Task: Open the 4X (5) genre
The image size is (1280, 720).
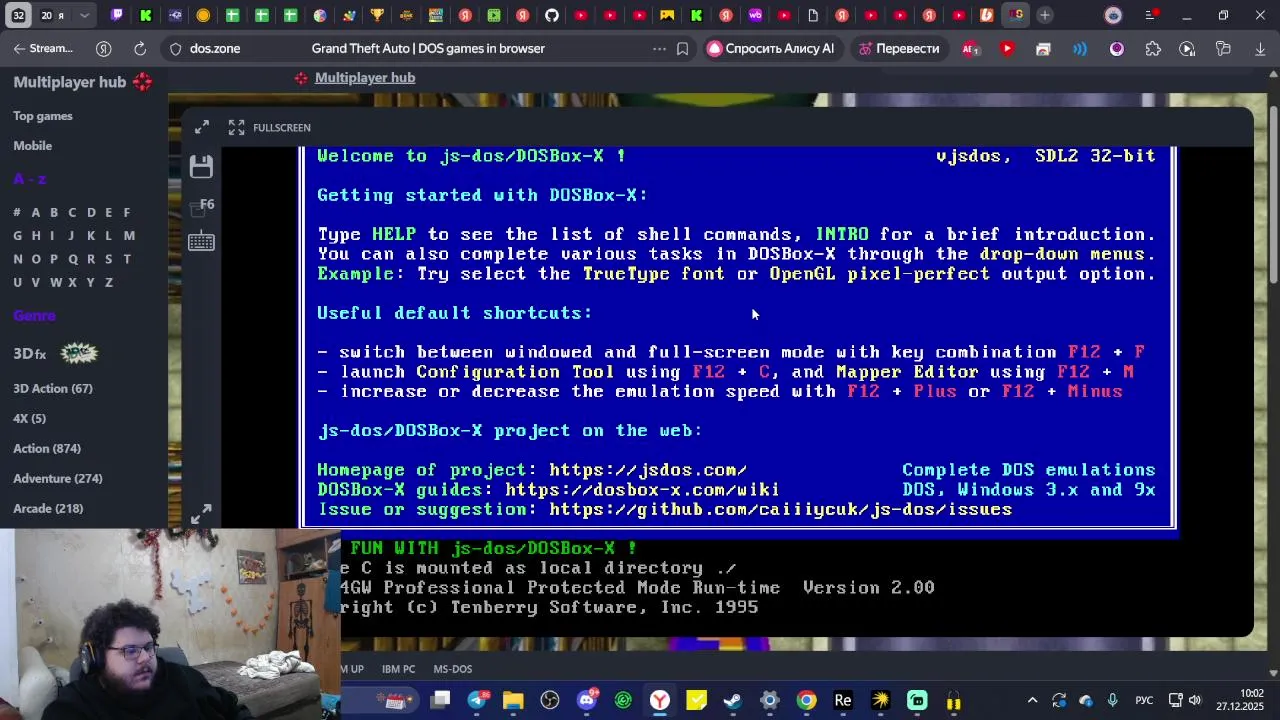Action: [30, 418]
